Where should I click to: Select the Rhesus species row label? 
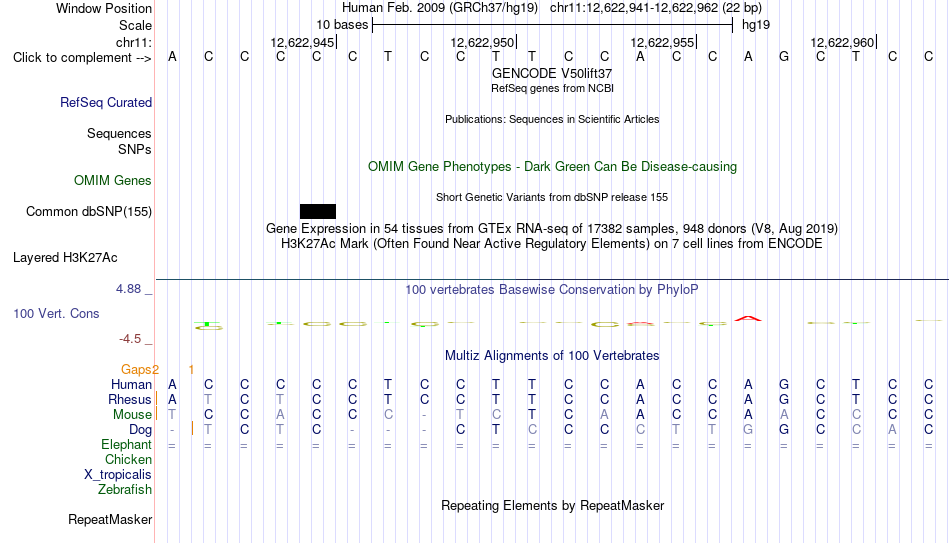(130, 399)
